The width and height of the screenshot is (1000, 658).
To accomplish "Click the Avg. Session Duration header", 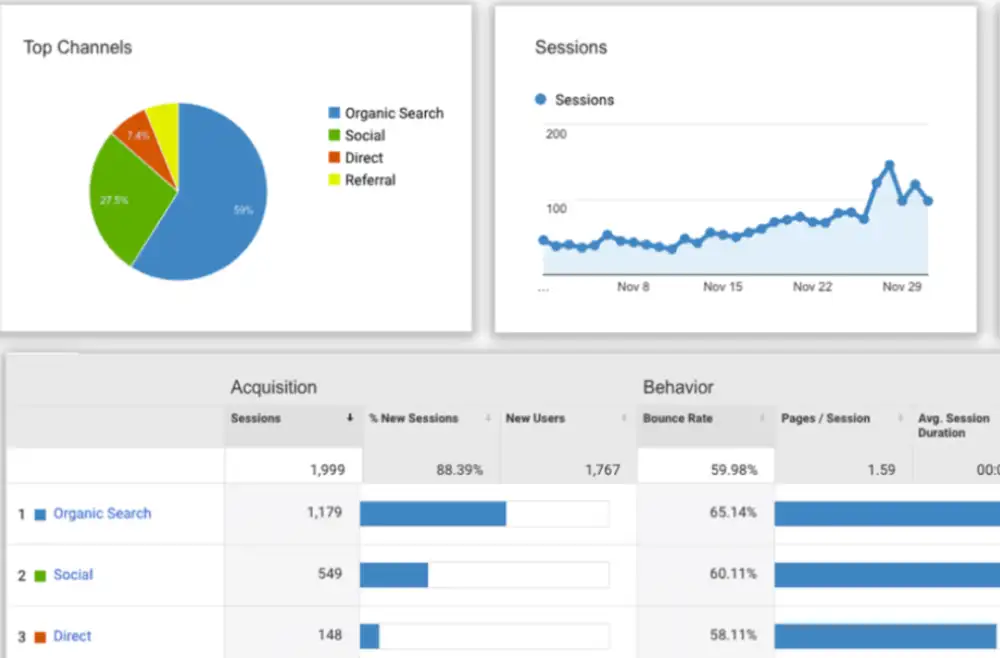I will 953,425.
